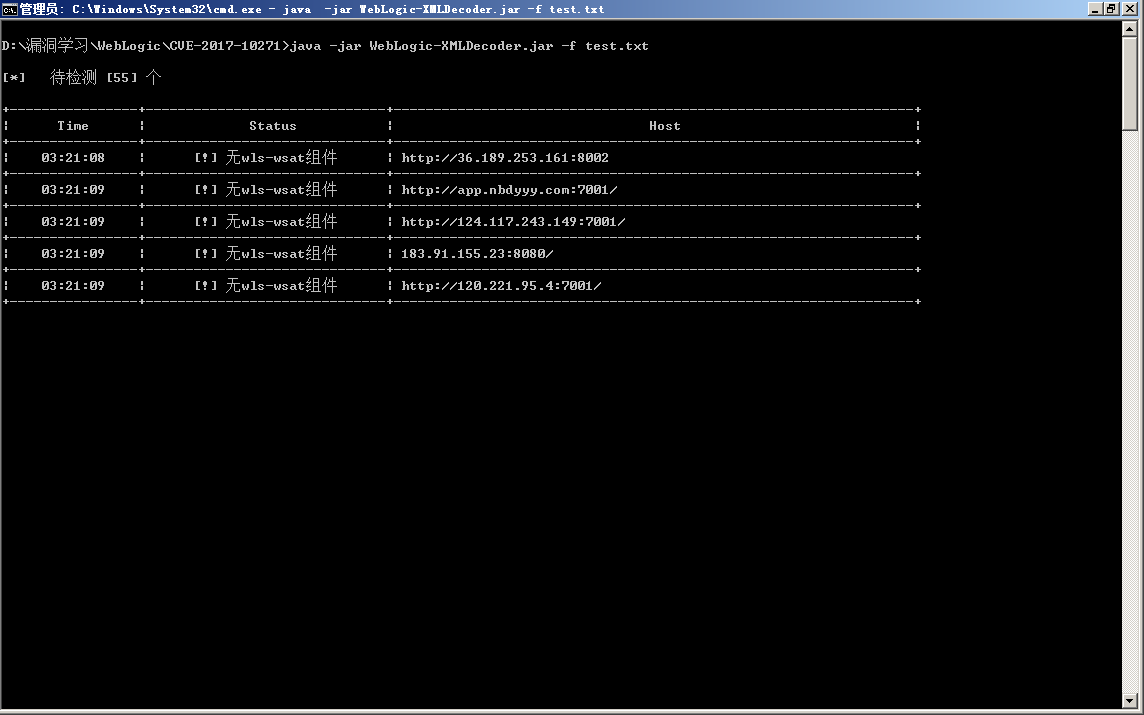Click time 03:21:09 in 183.91.155.23 row
The width and height of the screenshot is (1144, 715).
73,254
